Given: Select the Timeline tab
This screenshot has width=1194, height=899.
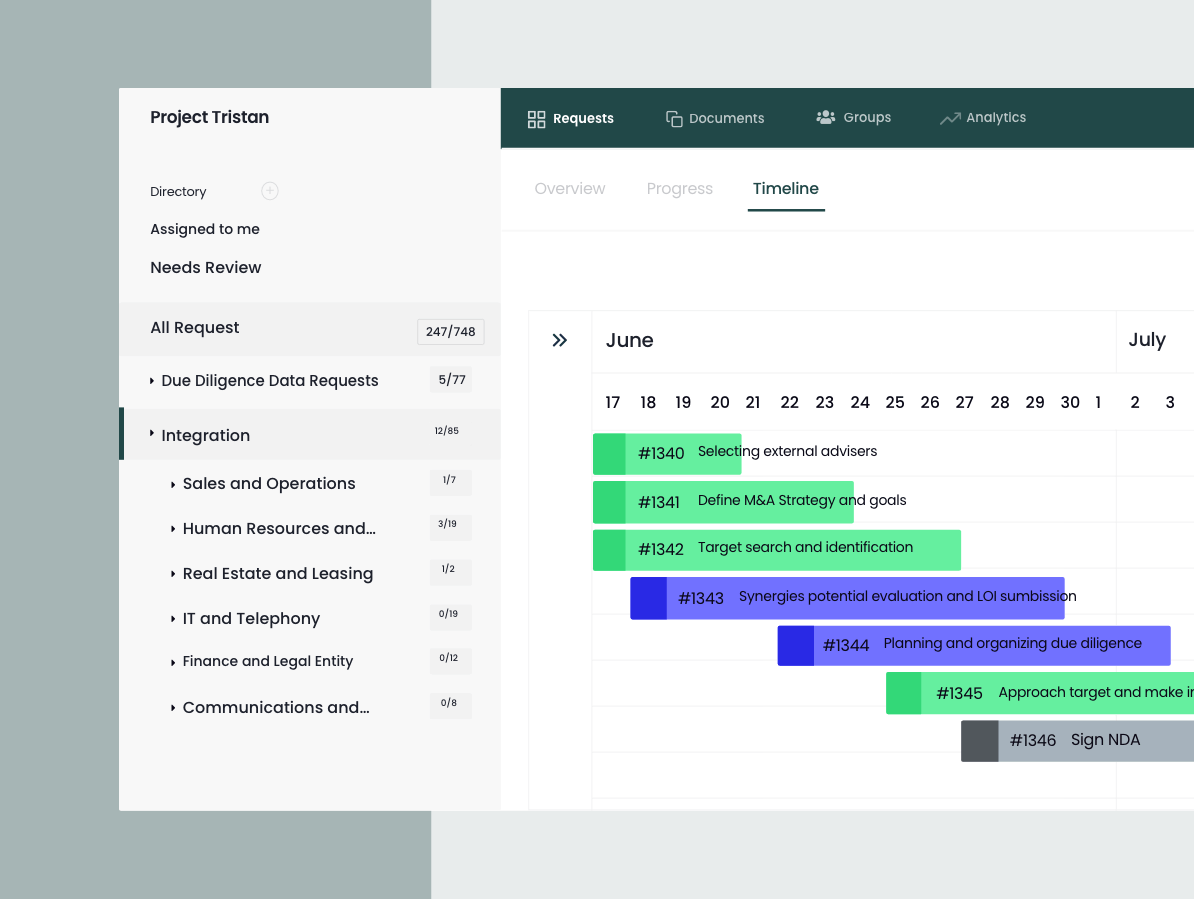Looking at the screenshot, I should 785,189.
